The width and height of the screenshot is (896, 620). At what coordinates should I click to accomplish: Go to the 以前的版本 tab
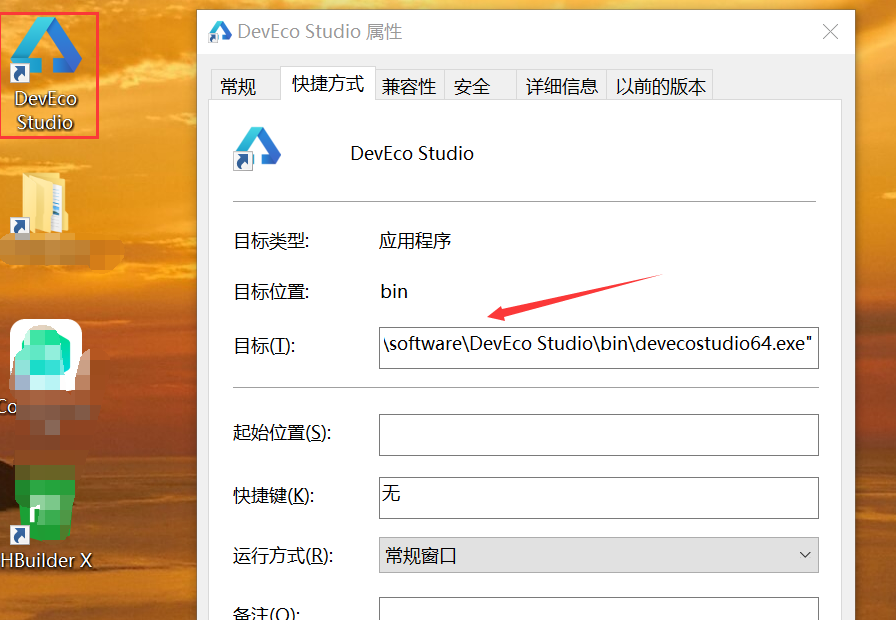click(x=661, y=87)
